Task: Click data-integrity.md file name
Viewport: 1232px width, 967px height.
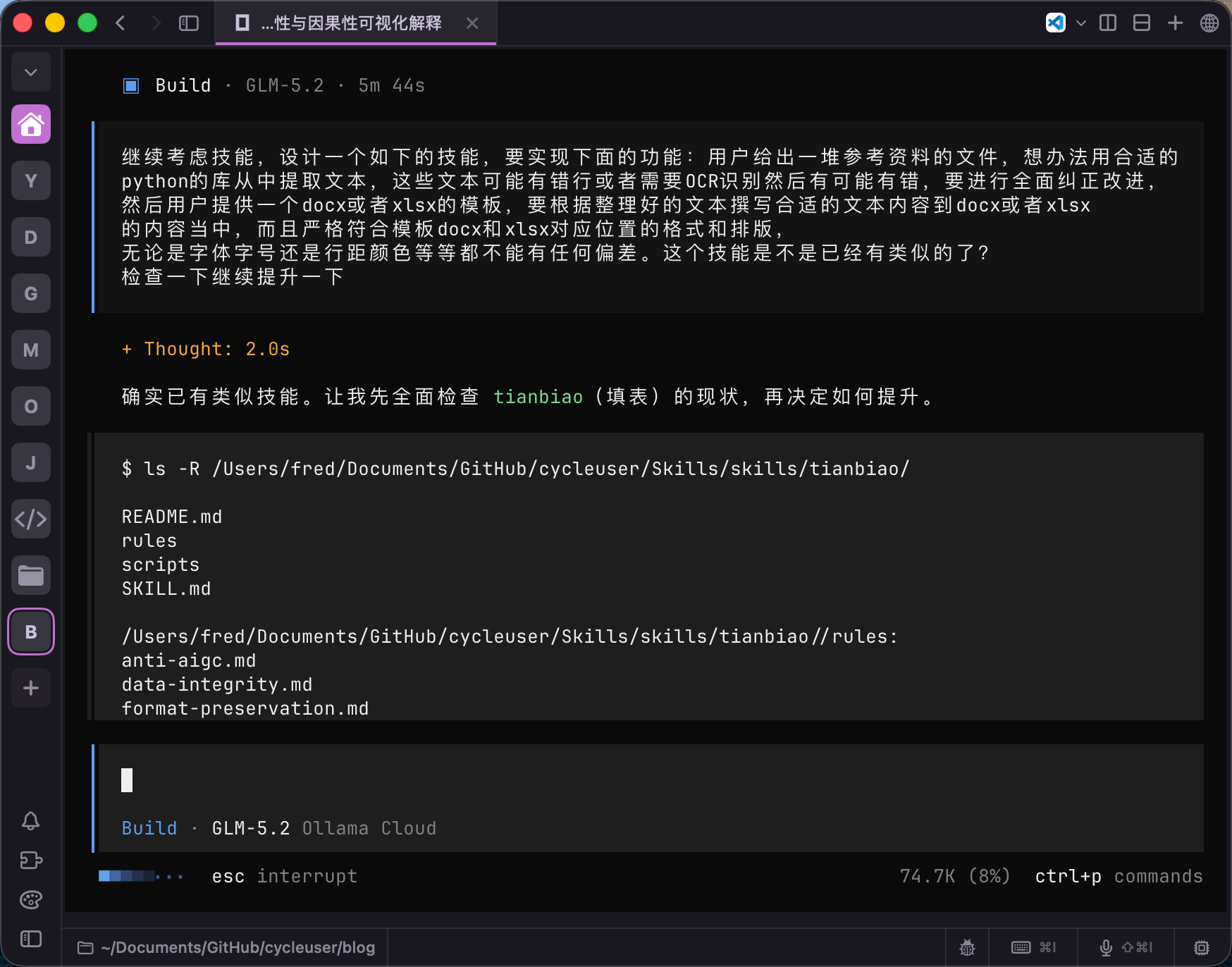Action: point(217,684)
